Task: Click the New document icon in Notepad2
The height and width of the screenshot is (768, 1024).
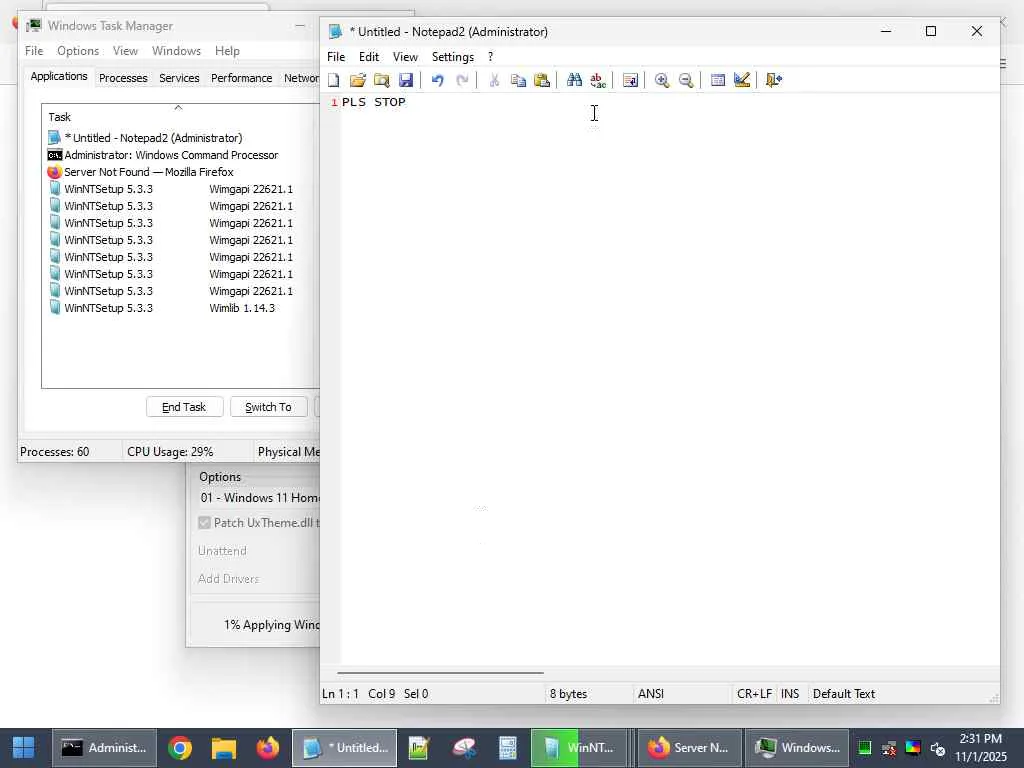Action: 334,80
